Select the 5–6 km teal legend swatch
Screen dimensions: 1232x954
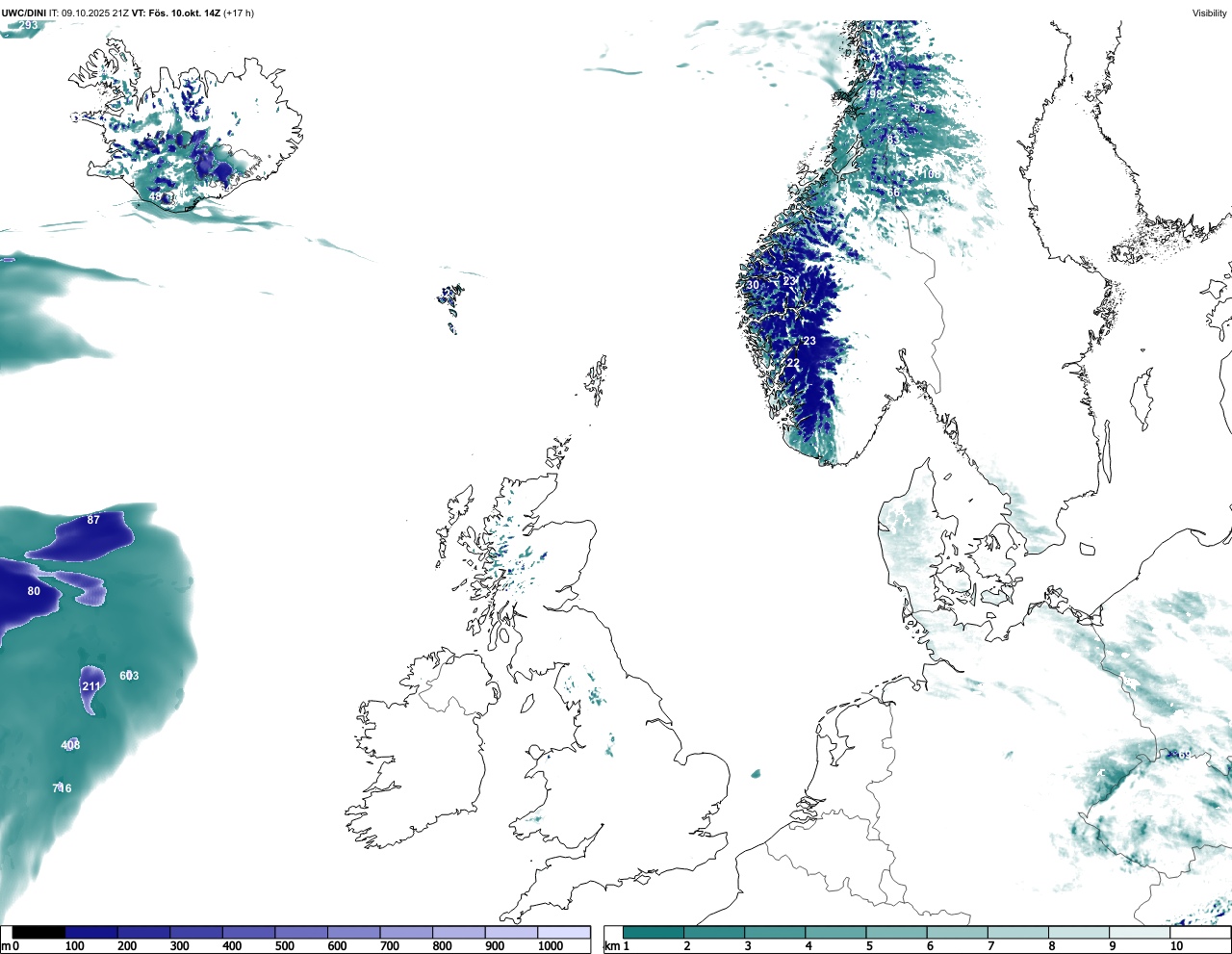[x=897, y=933]
